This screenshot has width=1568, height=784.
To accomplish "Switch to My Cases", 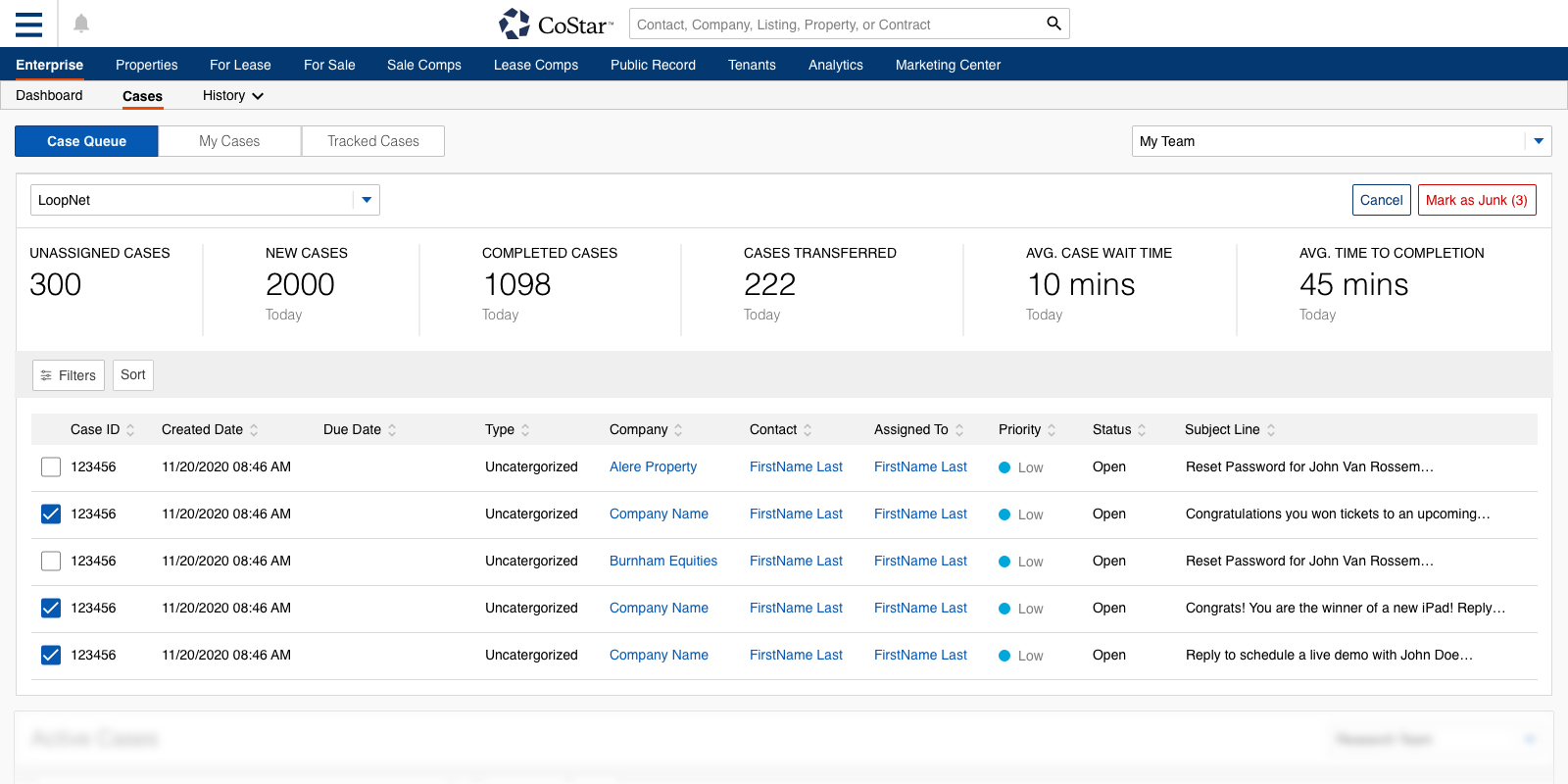I will [229, 141].
